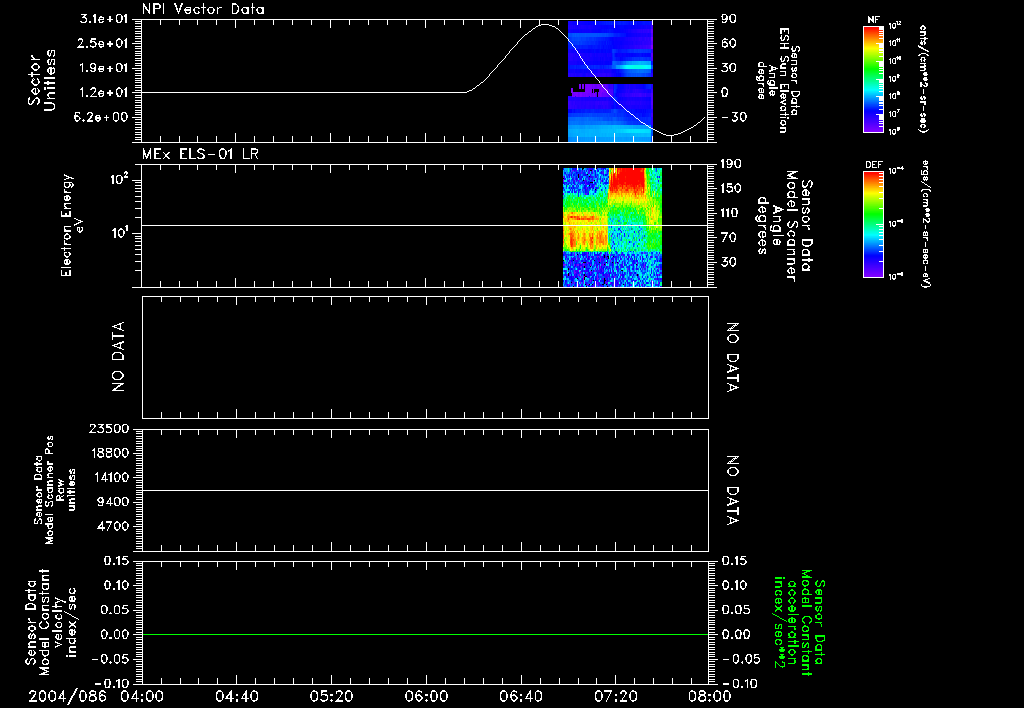Click the white line in the scanner position panel
The height and width of the screenshot is (708, 1024).
pyautogui.click(x=425, y=490)
